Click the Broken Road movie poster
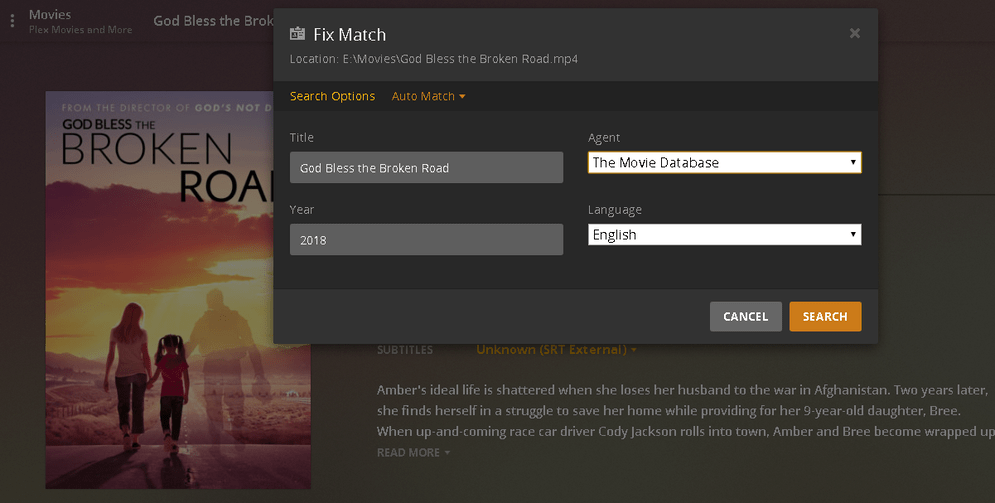995x503 pixels. click(178, 290)
